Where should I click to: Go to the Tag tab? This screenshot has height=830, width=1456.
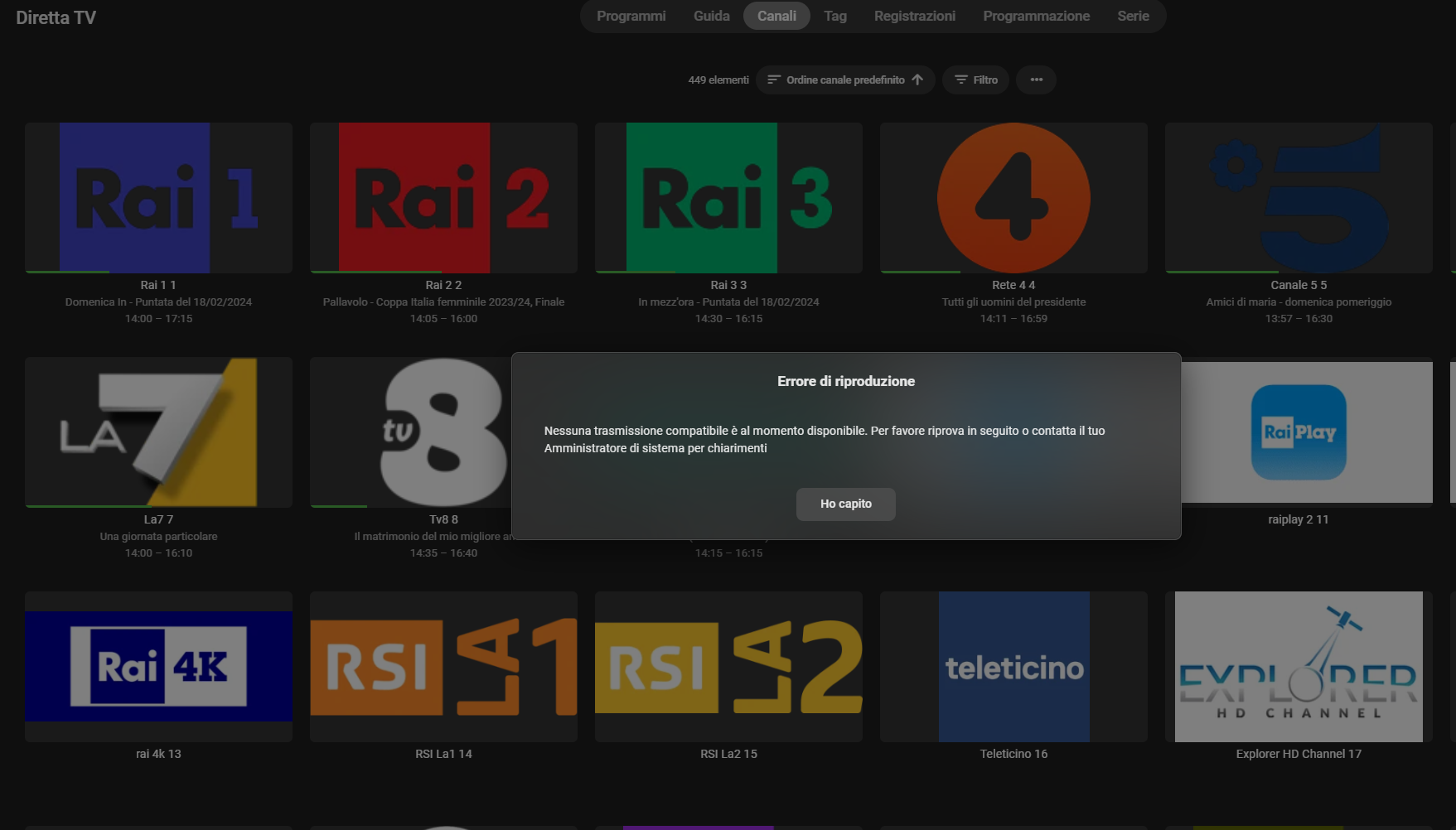(835, 16)
